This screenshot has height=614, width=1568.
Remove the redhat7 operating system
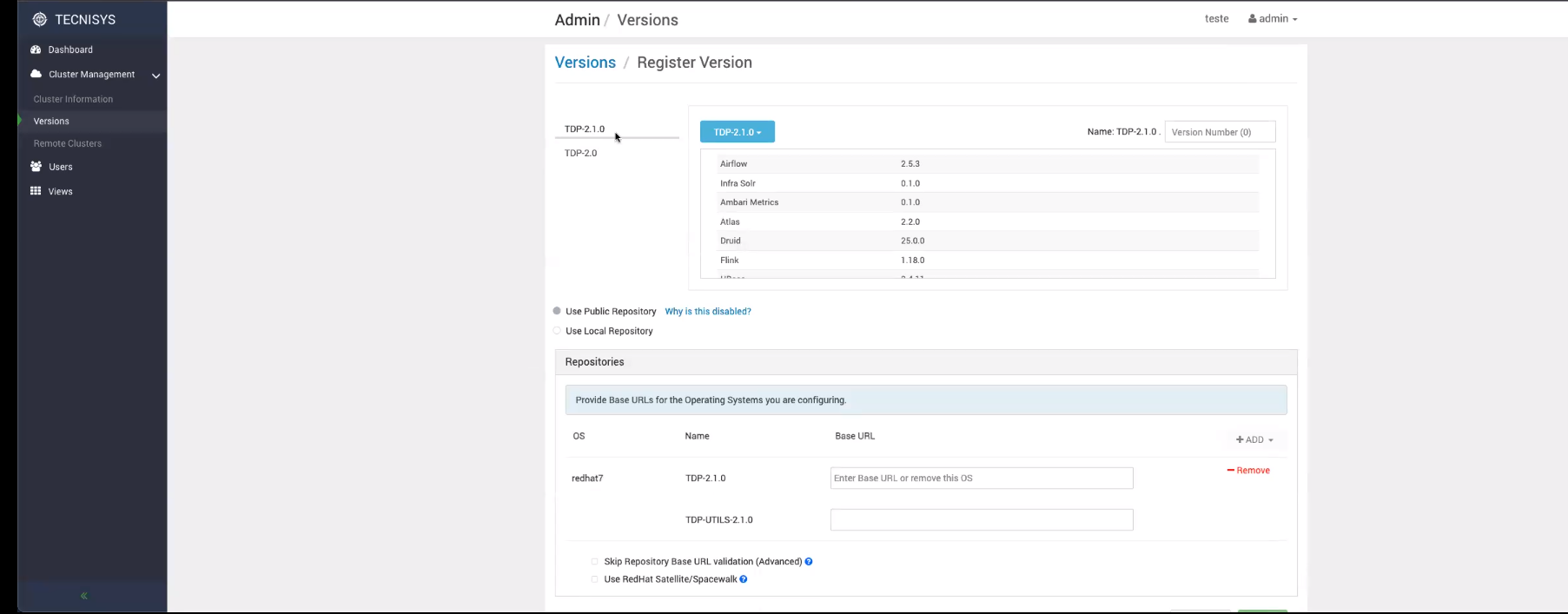tap(1248, 471)
